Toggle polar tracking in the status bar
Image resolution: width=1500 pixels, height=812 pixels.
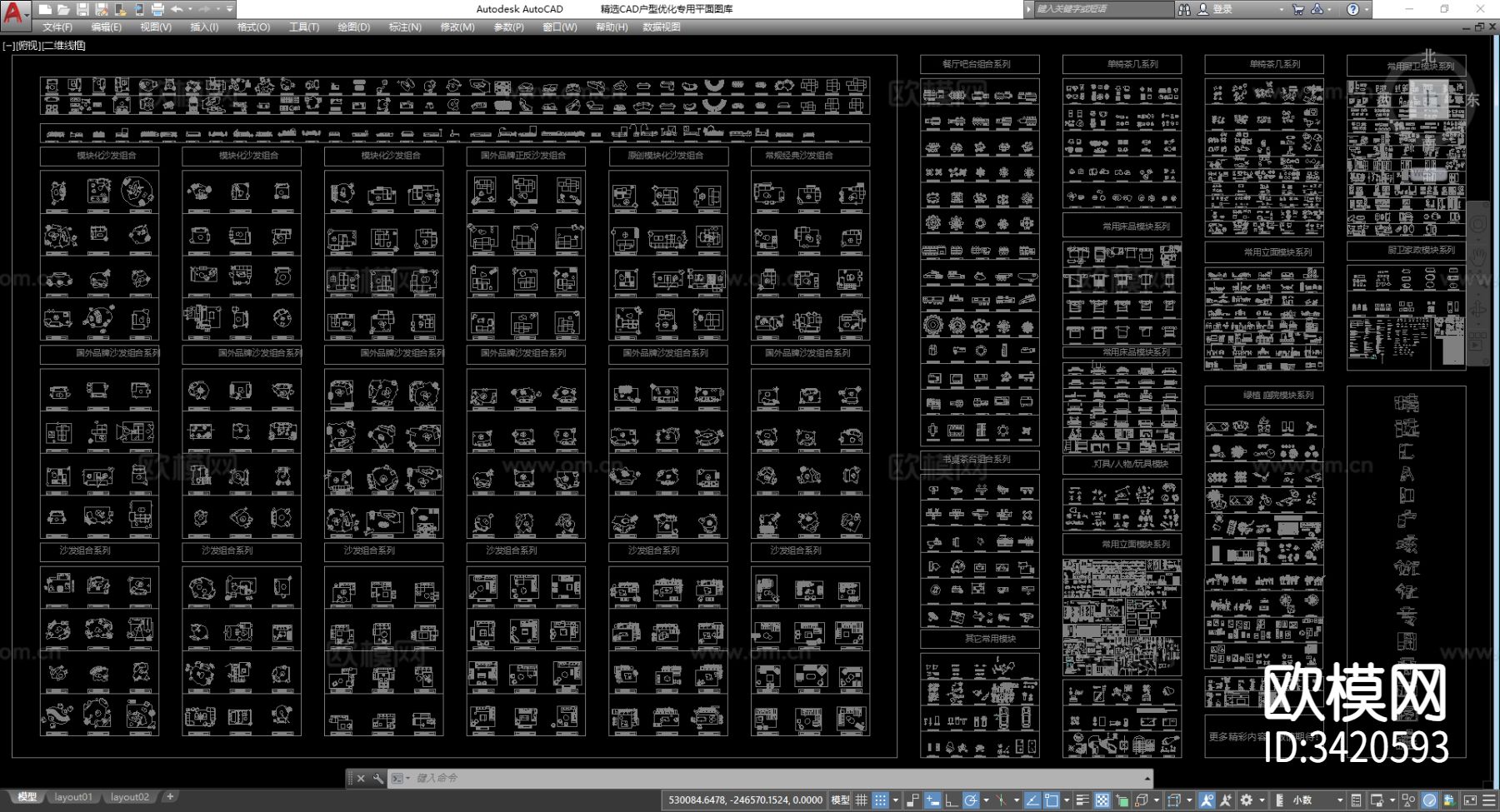click(x=971, y=800)
